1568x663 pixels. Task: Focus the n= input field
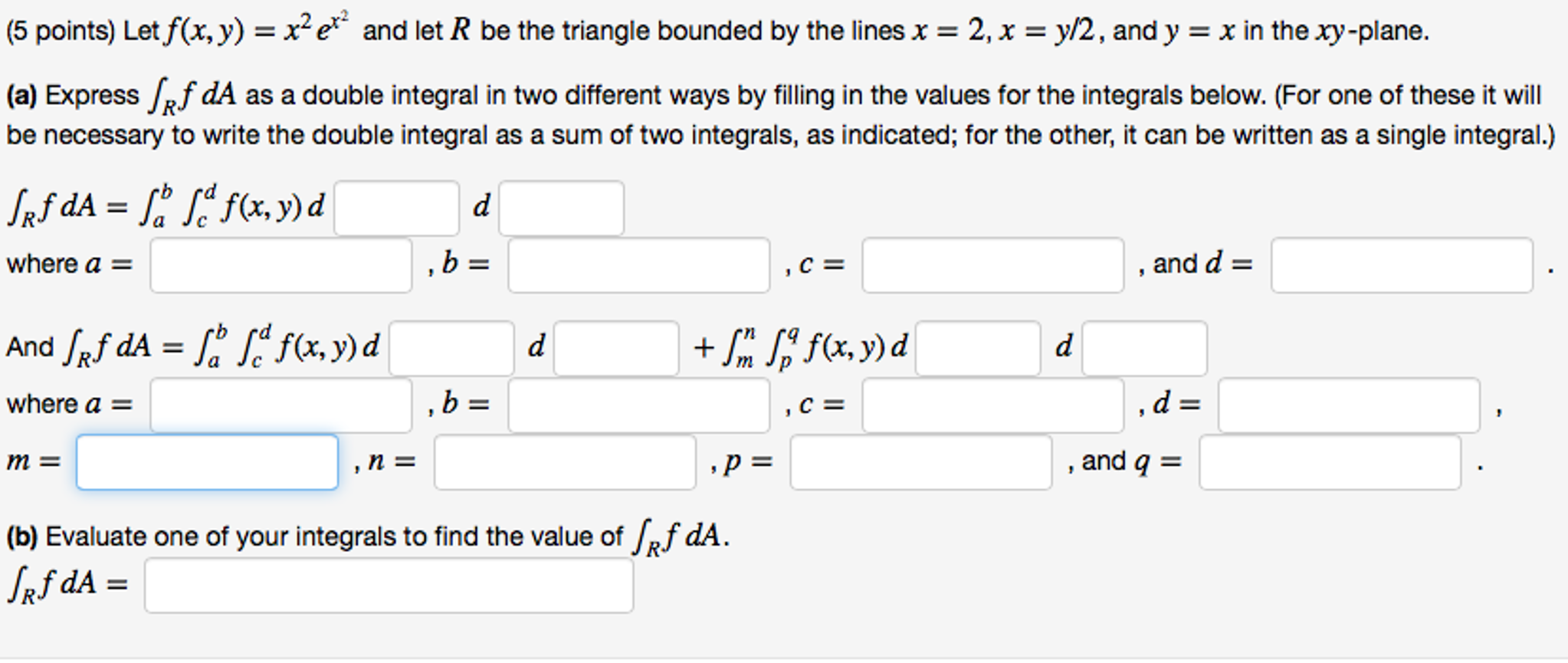tap(565, 462)
